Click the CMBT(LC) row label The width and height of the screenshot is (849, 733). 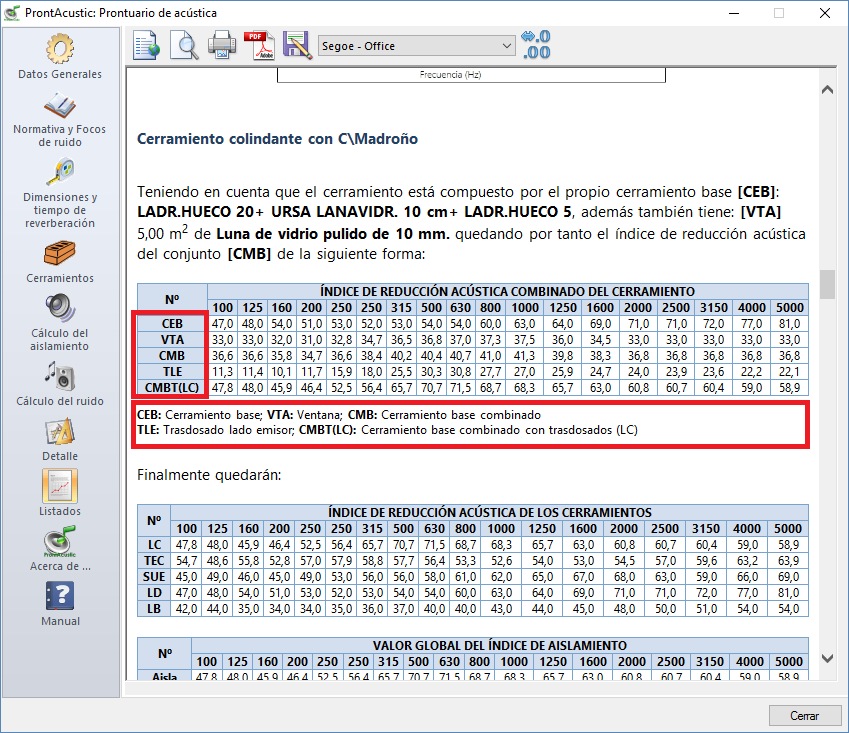tap(172, 388)
